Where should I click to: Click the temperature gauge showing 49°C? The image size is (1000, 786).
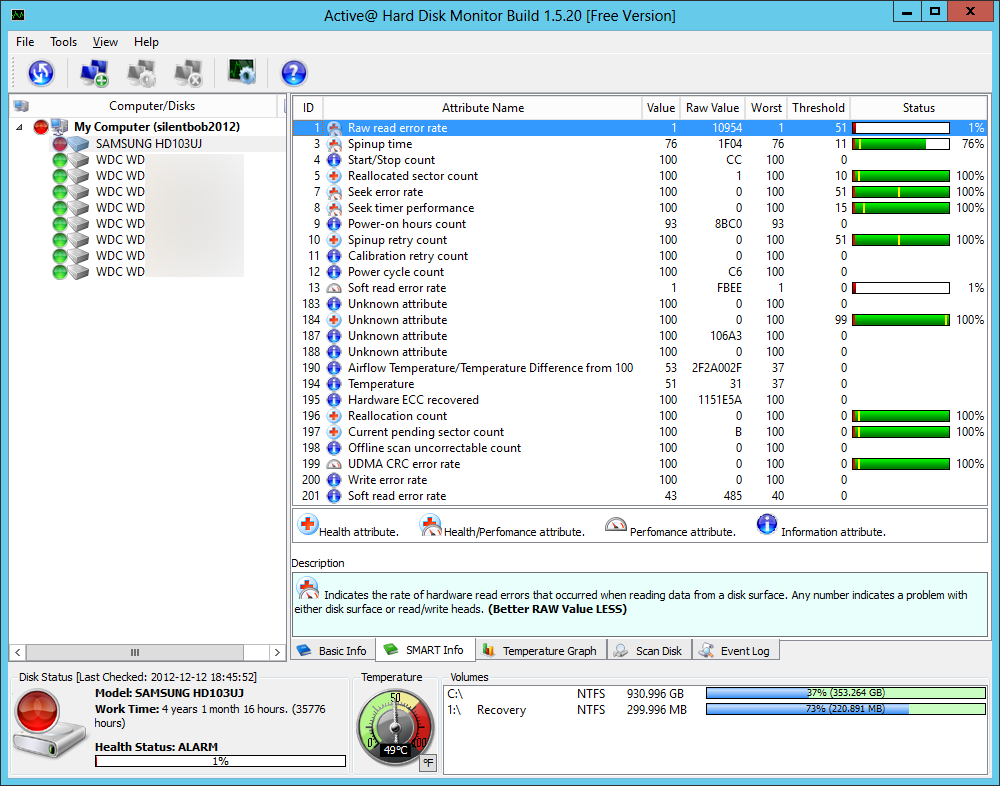(x=395, y=729)
